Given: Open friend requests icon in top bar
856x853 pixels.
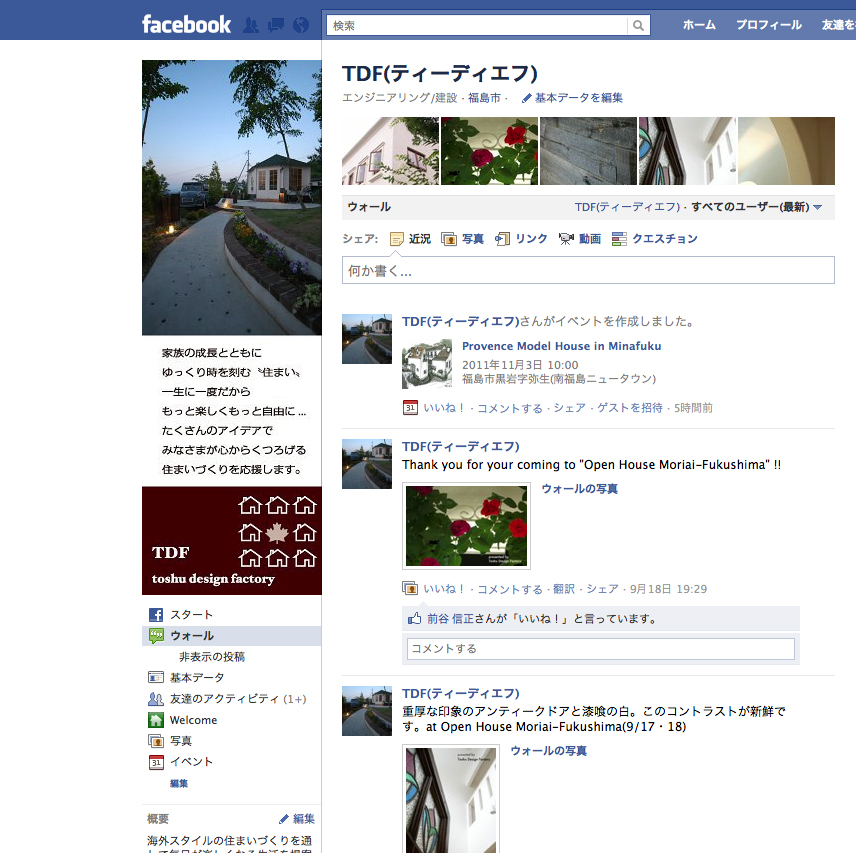Looking at the screenshot, I should point(251,25).
